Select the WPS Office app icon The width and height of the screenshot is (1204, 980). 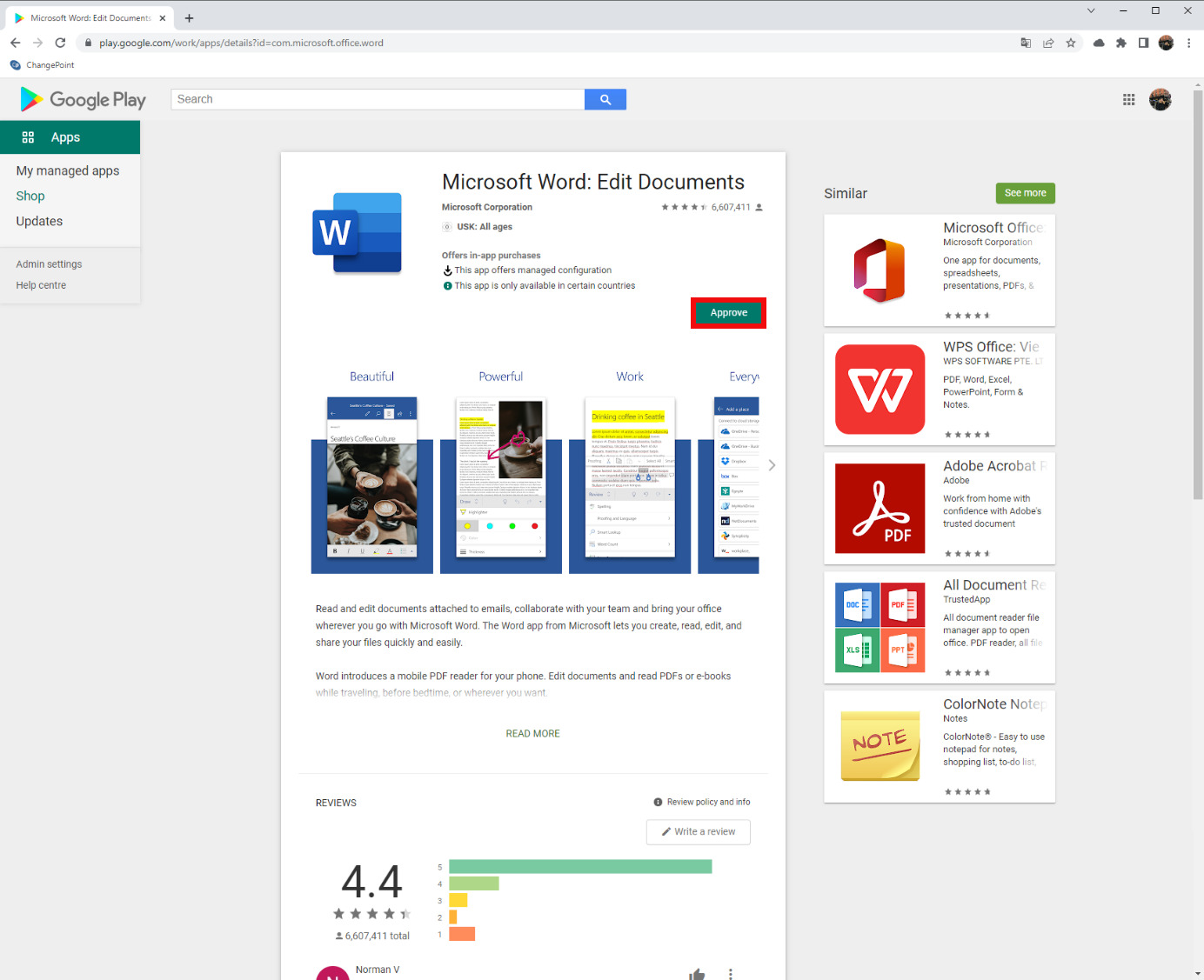(x=880, y=389)
